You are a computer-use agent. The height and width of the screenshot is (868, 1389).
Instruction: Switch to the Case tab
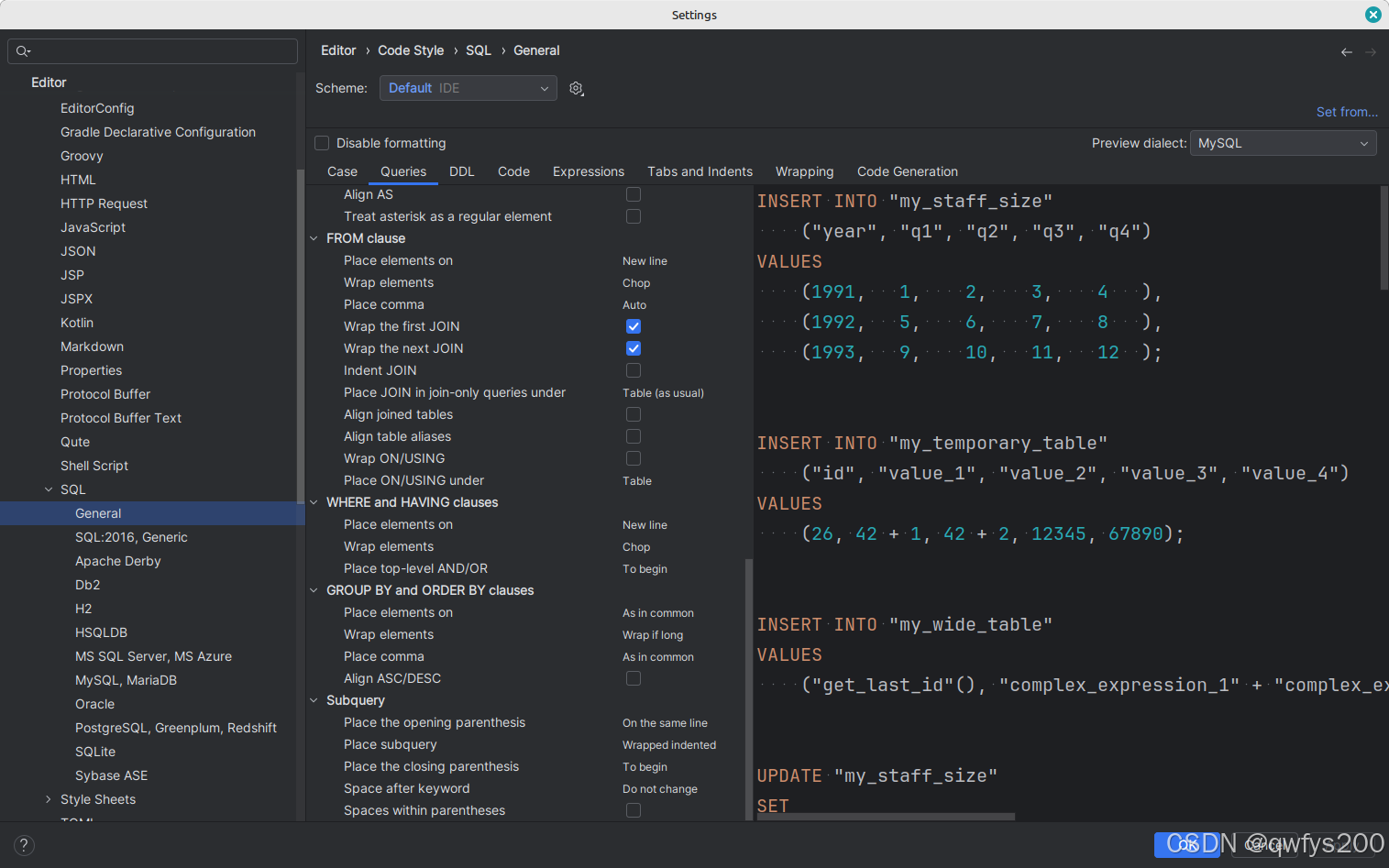[342, 171]
